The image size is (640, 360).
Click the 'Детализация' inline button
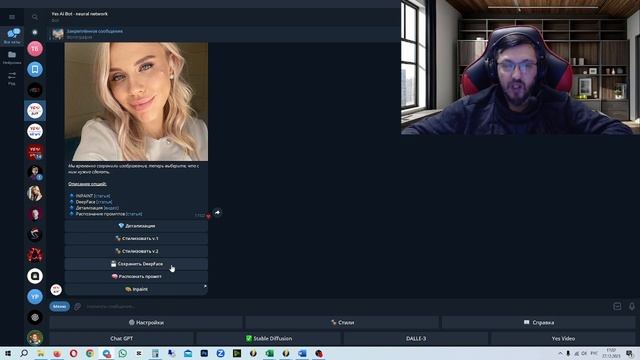point(136,226)
